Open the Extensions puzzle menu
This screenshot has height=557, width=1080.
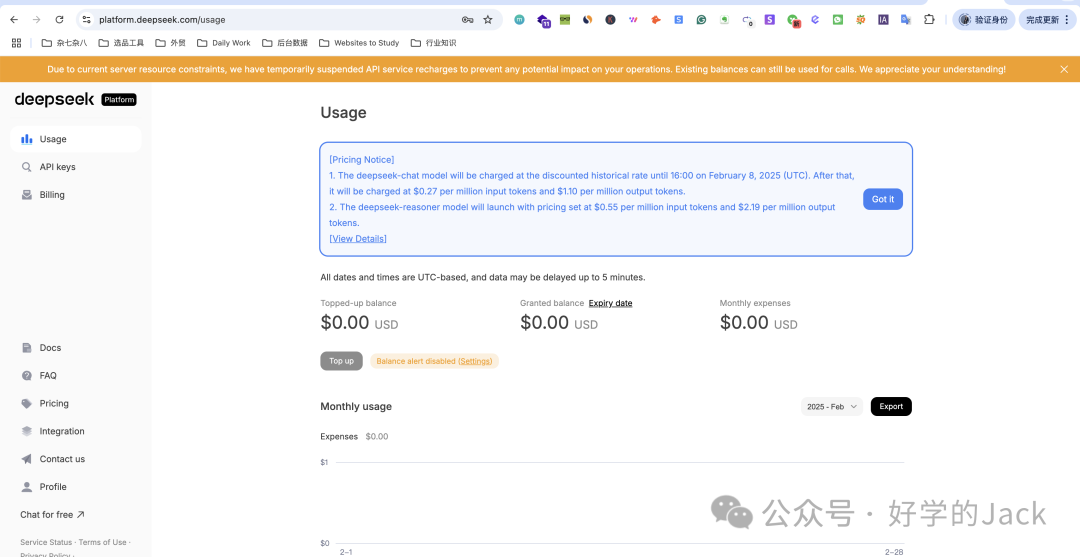[x=928, y=20]
